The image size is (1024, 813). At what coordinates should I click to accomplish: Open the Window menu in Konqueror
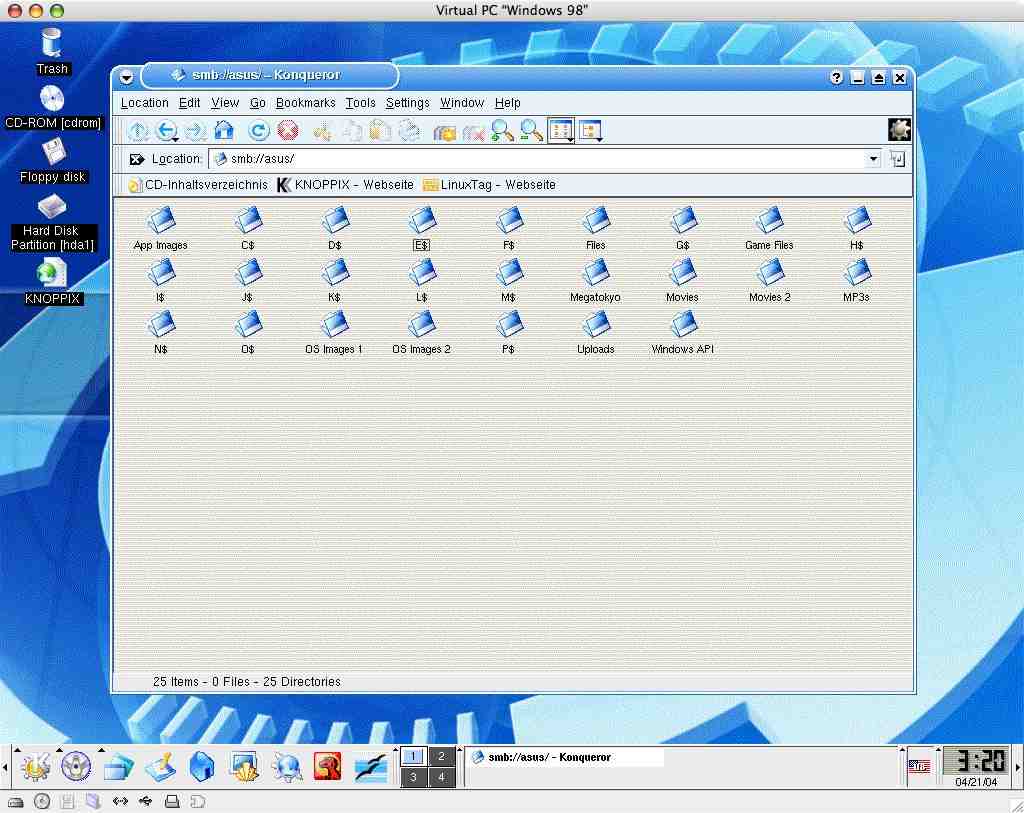coord(462,103)
